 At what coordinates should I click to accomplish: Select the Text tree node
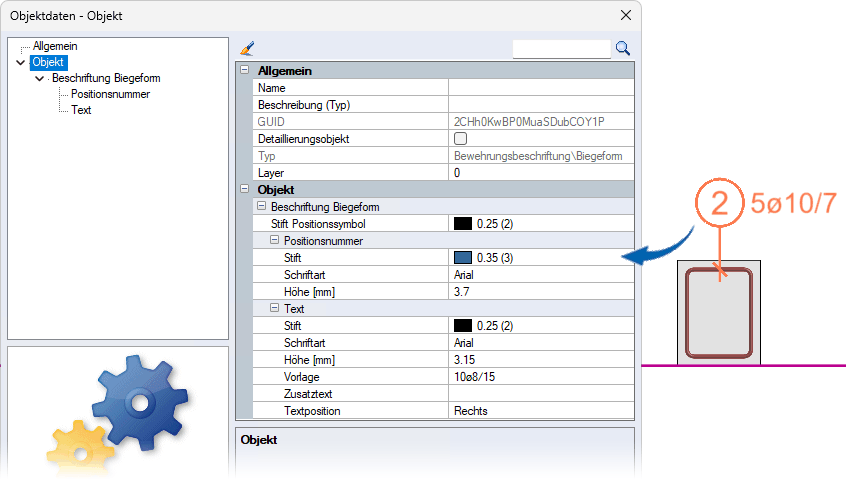point(81,110)
